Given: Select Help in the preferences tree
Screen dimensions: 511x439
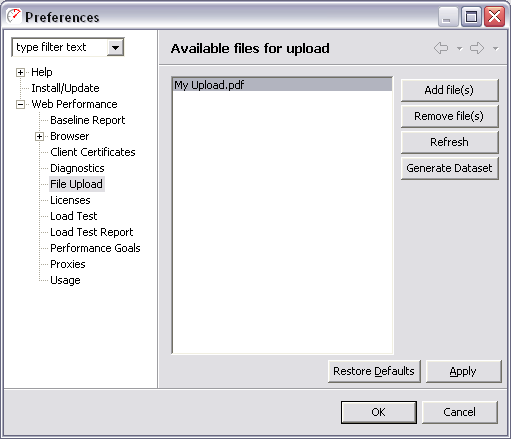Looking at the screenshot, I should pos(42,72).
